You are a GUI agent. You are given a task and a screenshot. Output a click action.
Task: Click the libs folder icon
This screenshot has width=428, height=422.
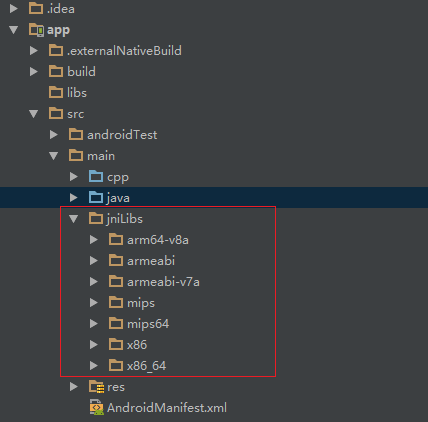56,92
